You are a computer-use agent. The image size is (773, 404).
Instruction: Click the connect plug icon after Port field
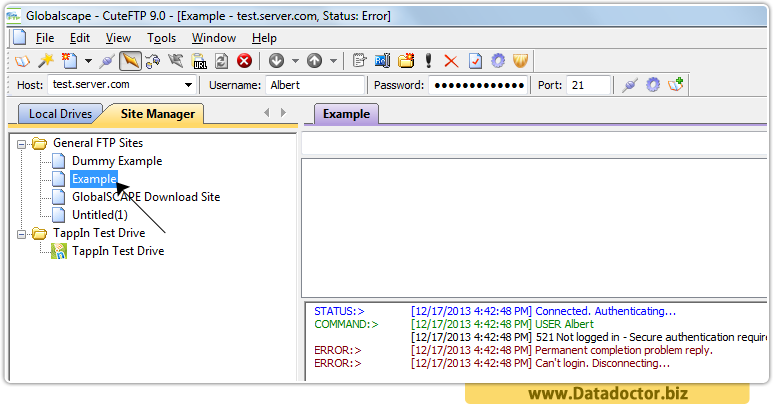tap(630, 85)
